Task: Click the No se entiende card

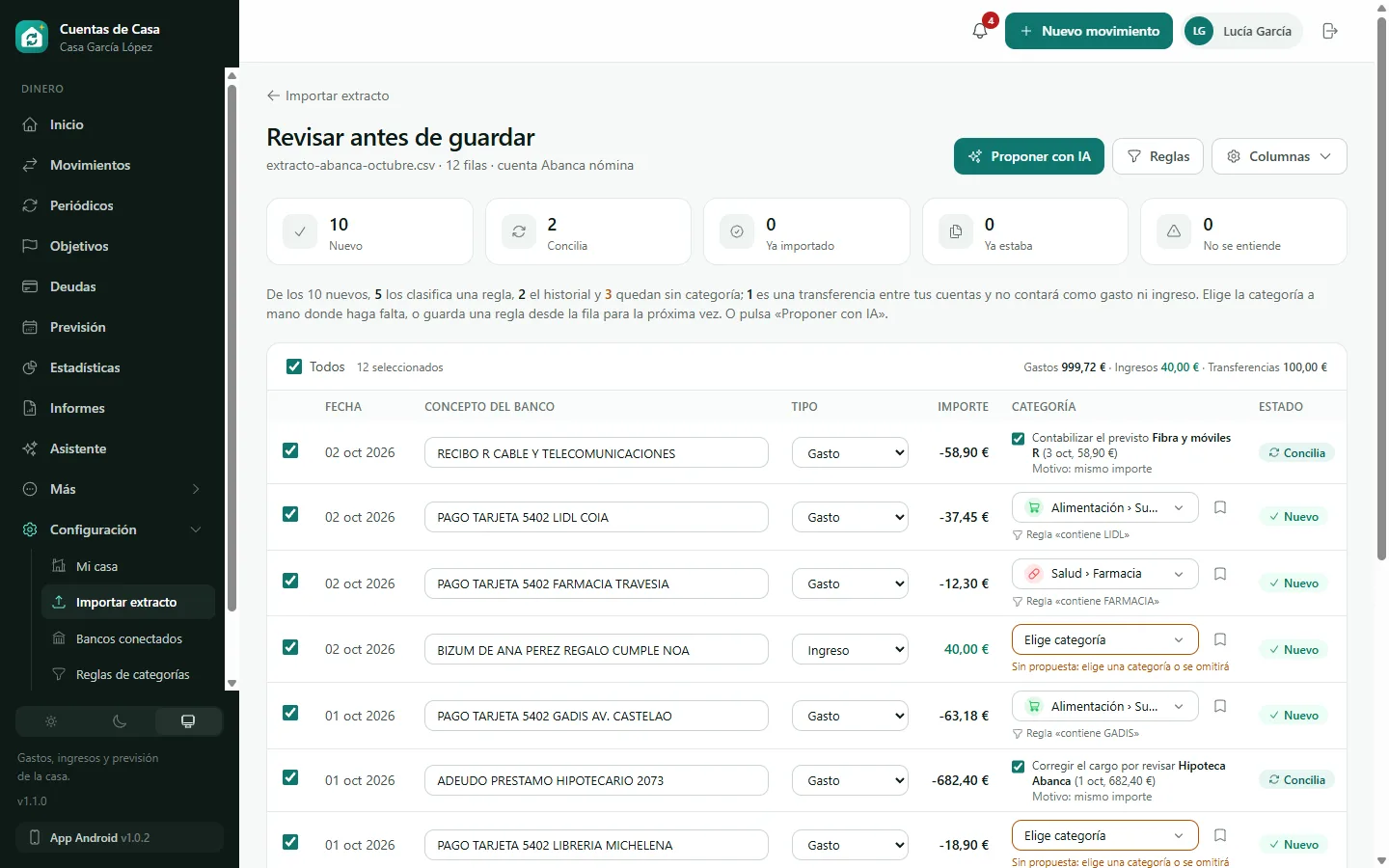Action: 1243,231
